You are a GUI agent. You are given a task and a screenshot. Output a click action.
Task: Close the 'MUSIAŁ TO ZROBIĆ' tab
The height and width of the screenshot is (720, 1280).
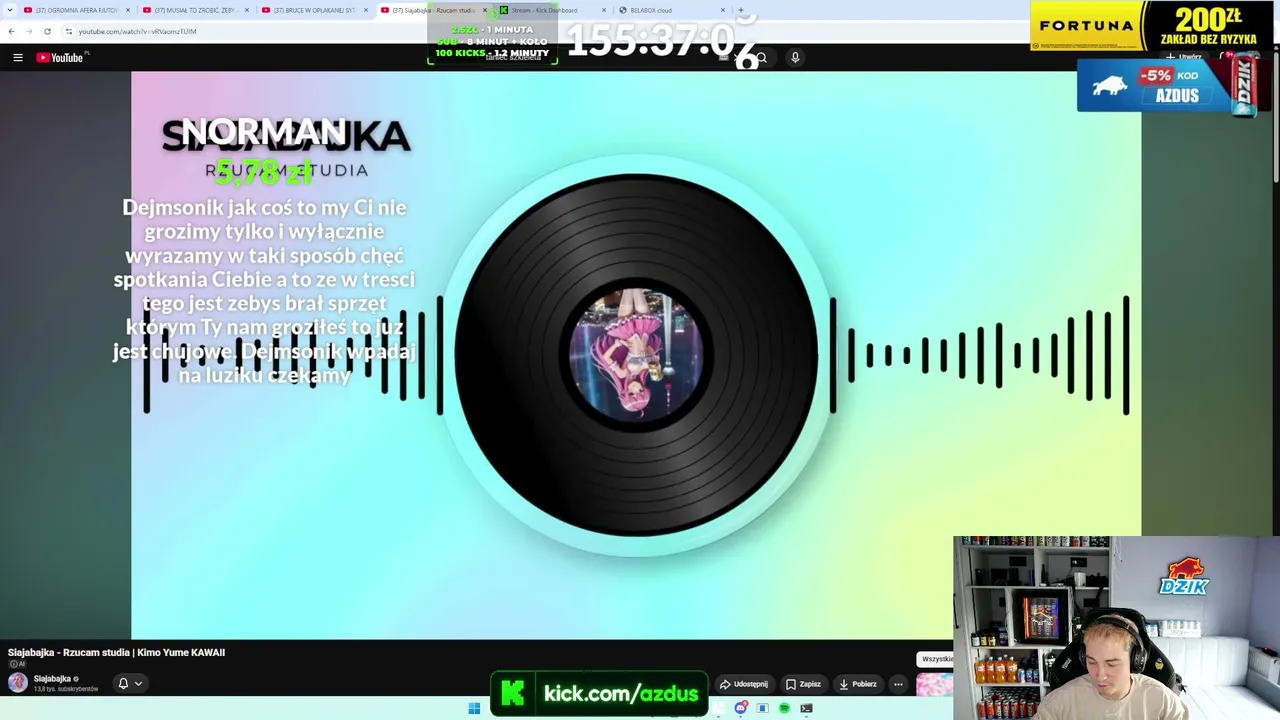[x=247, y=10]
